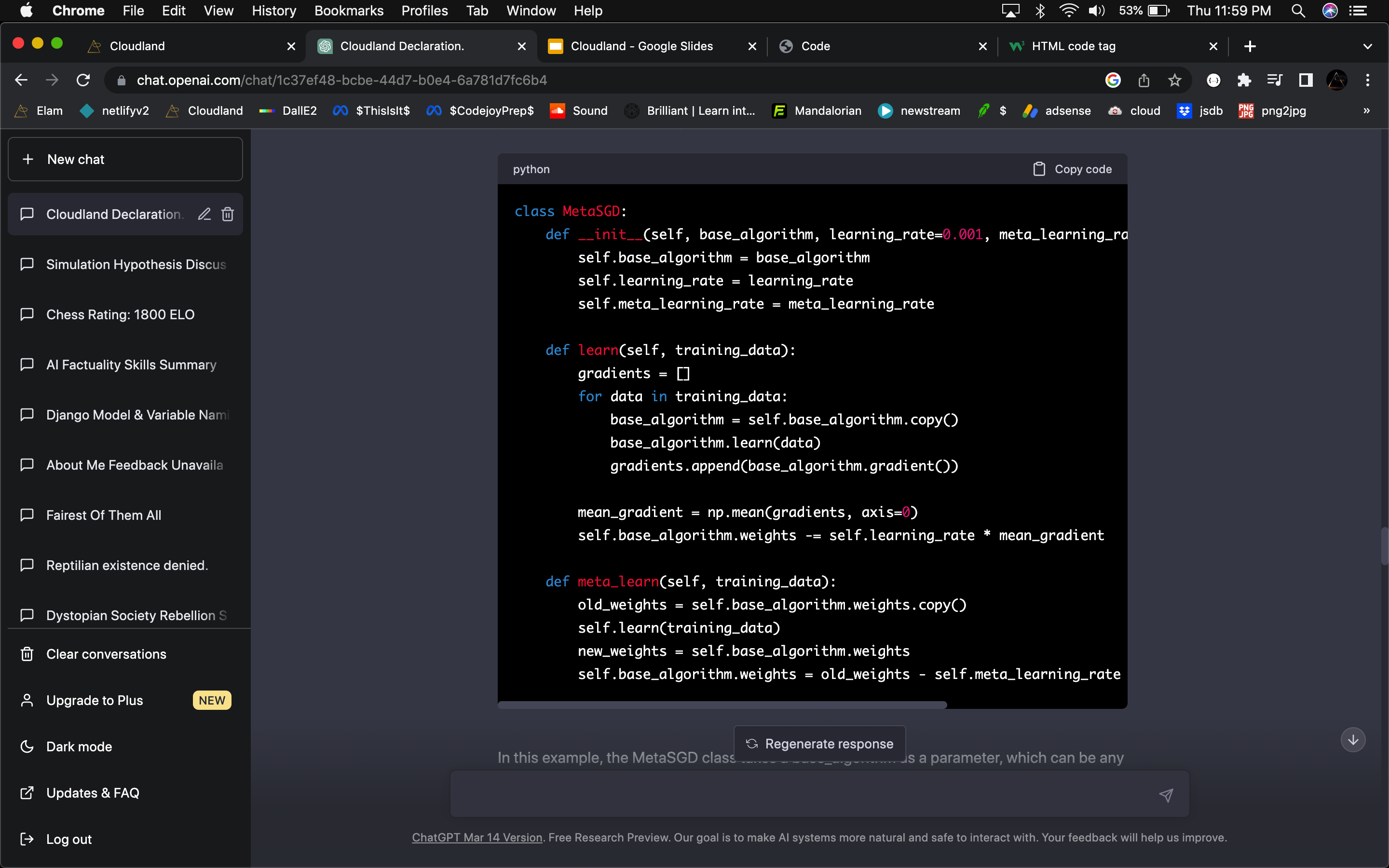Click the Copy code clipboard icon

pos(1039,169)
